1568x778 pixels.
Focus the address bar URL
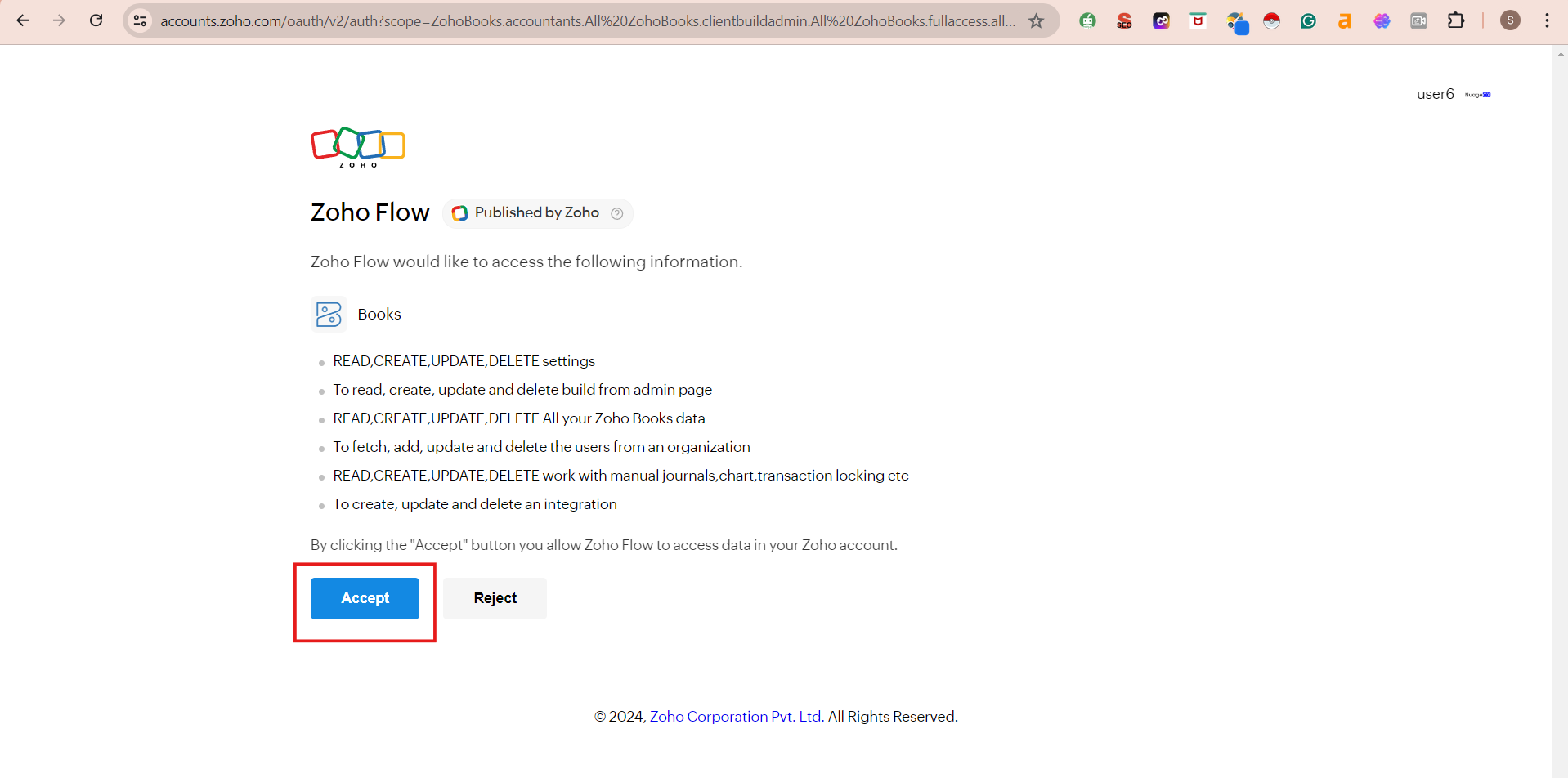(587, 20)
